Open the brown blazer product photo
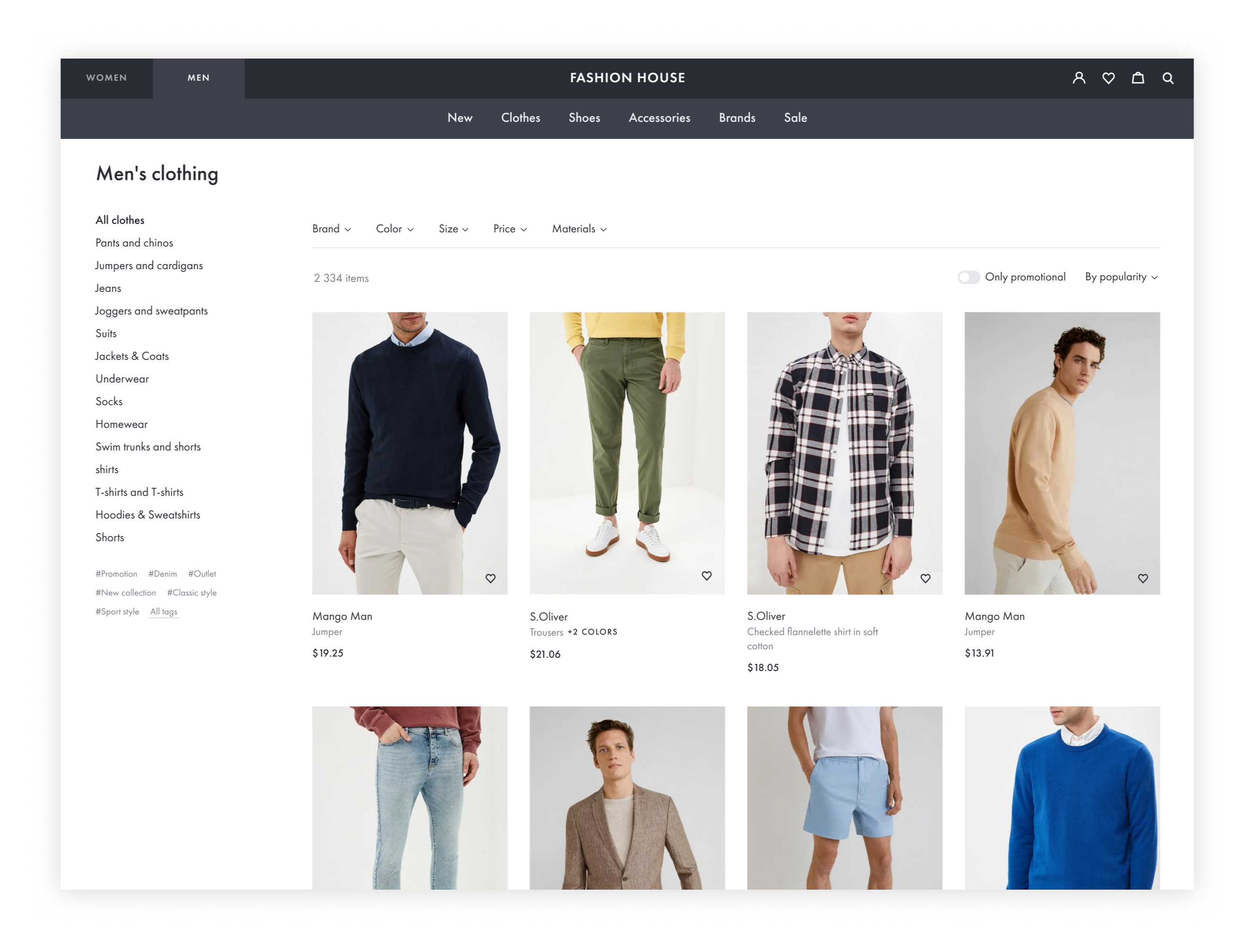This screenshot has height=952, width=1254. point(627,798)
